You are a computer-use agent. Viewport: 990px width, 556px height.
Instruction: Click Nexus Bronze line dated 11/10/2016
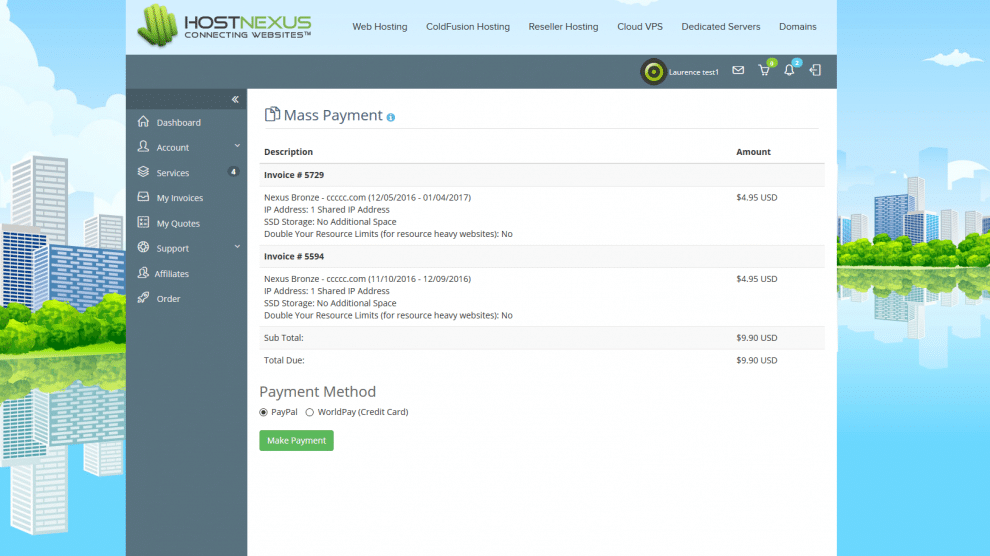pos(367,279)
